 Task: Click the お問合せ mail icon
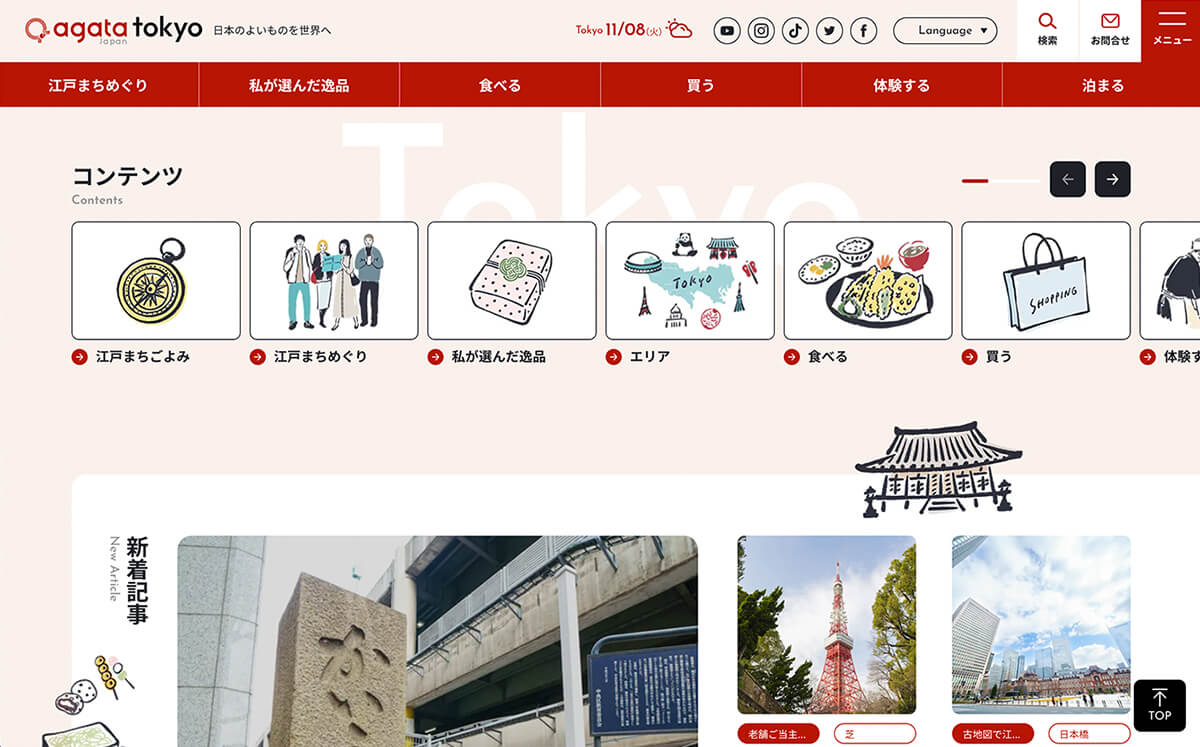(1110, 29)
